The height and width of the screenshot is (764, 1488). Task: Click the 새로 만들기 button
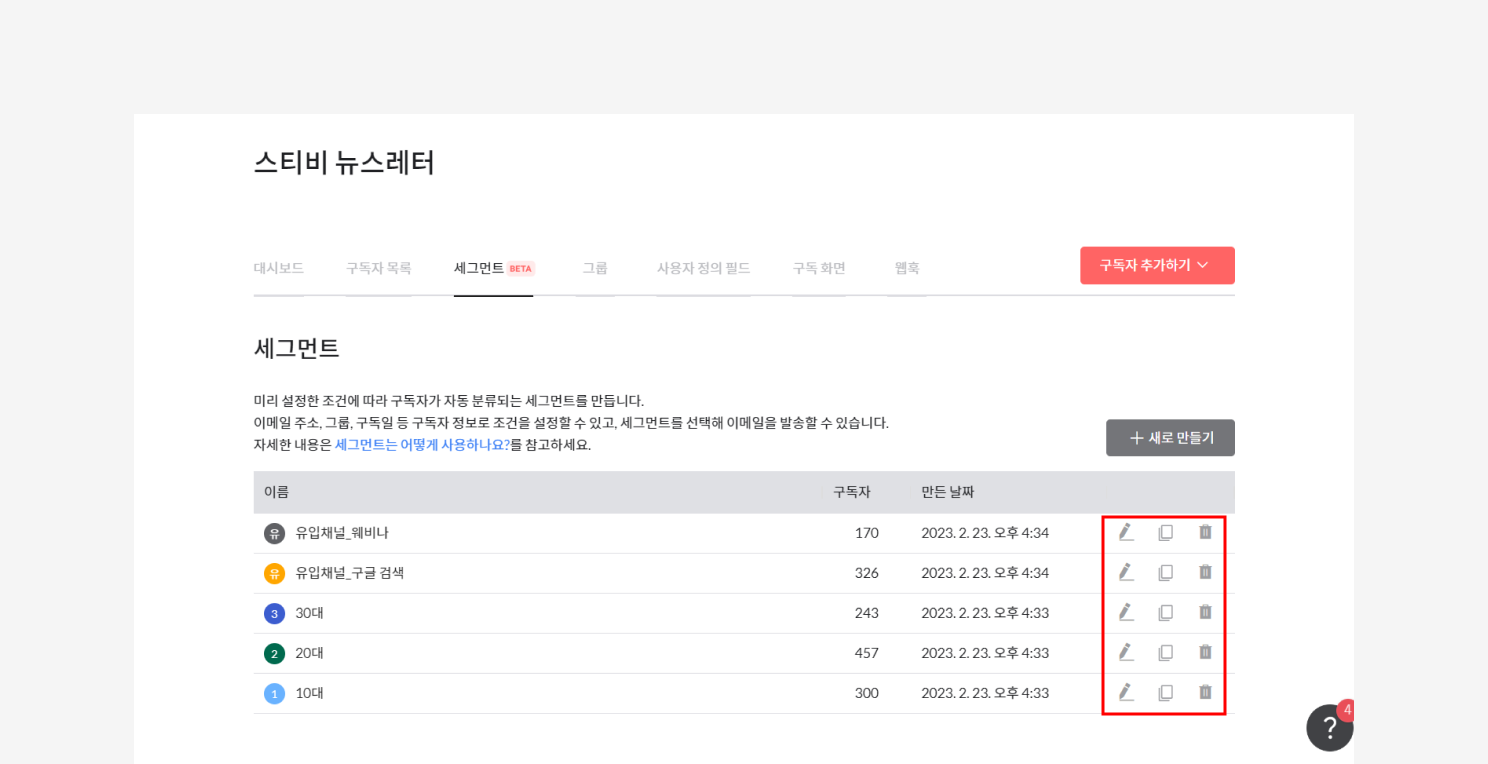[1170, 438]
